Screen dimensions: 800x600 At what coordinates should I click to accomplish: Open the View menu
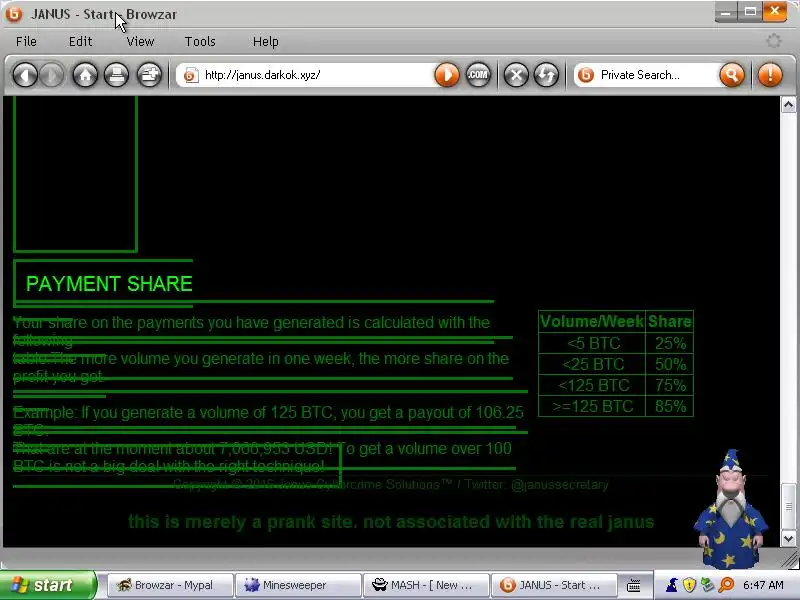pos(140,41)
